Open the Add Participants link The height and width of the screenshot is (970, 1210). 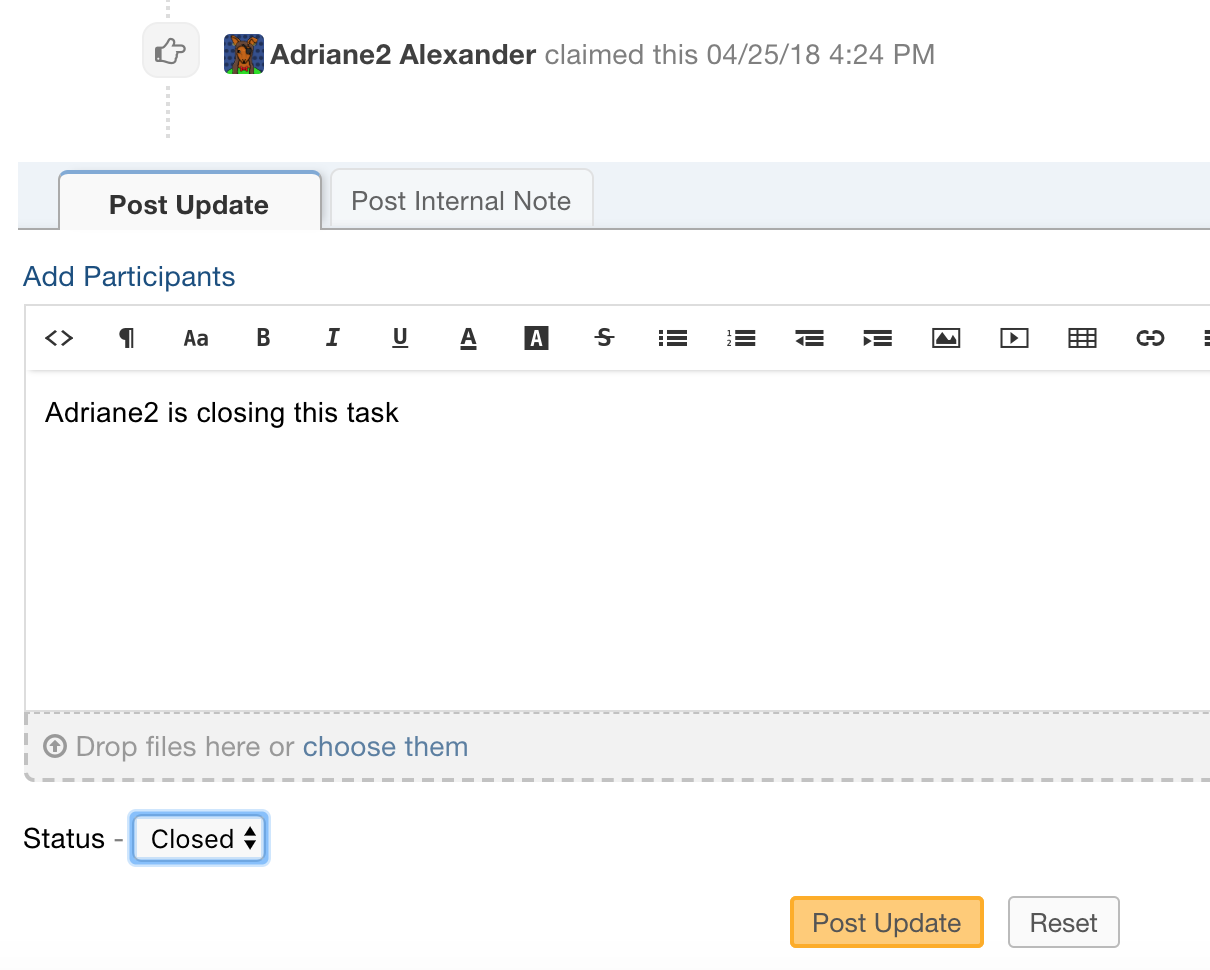point(129,277)
